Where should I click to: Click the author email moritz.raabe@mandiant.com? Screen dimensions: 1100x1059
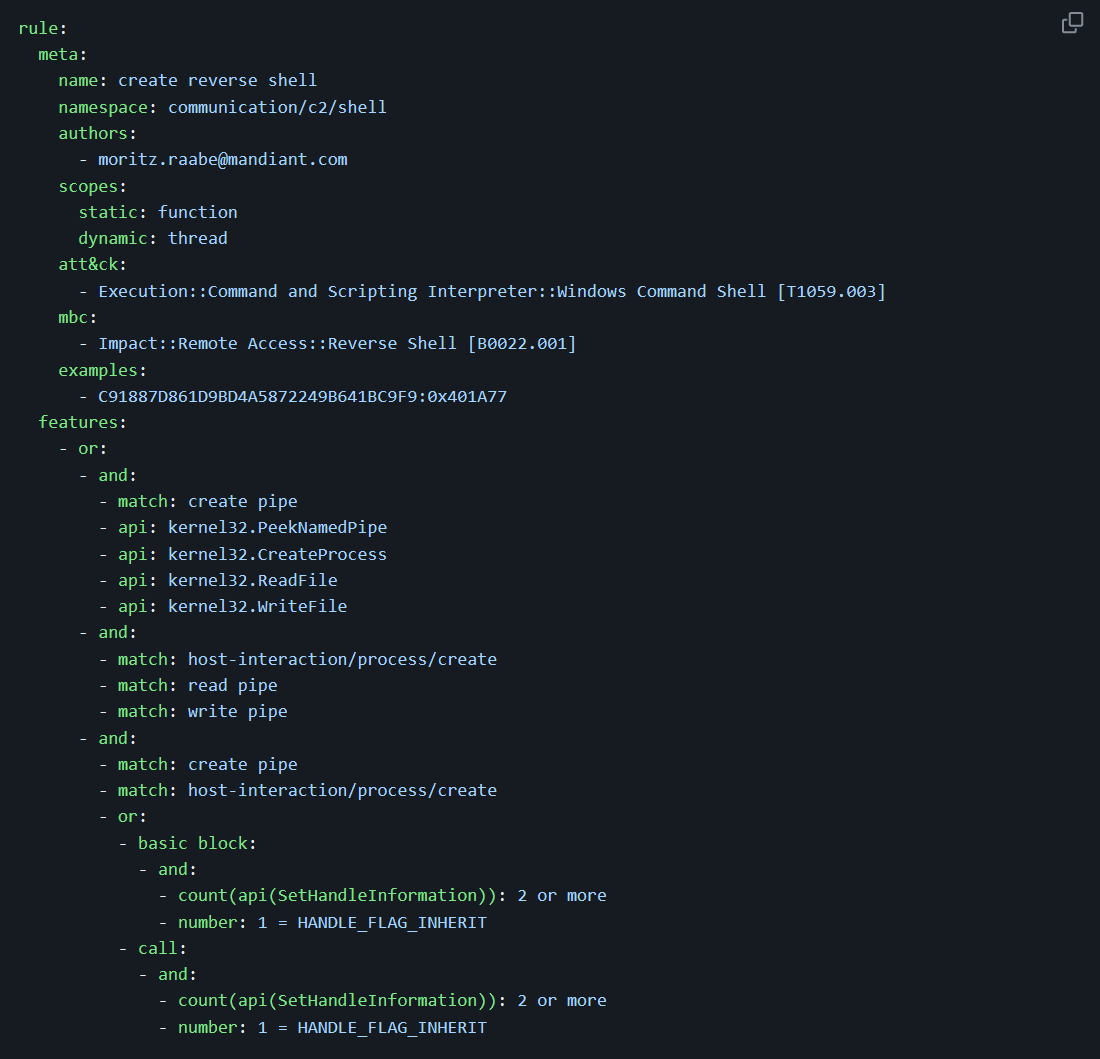coord(222,159)
